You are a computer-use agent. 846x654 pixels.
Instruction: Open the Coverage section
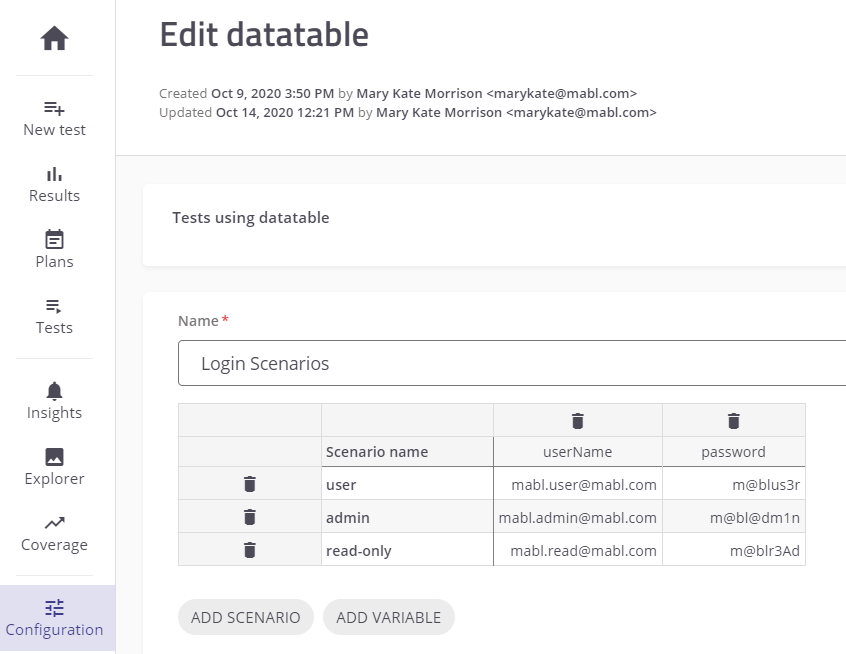click(x=54, y=534)
